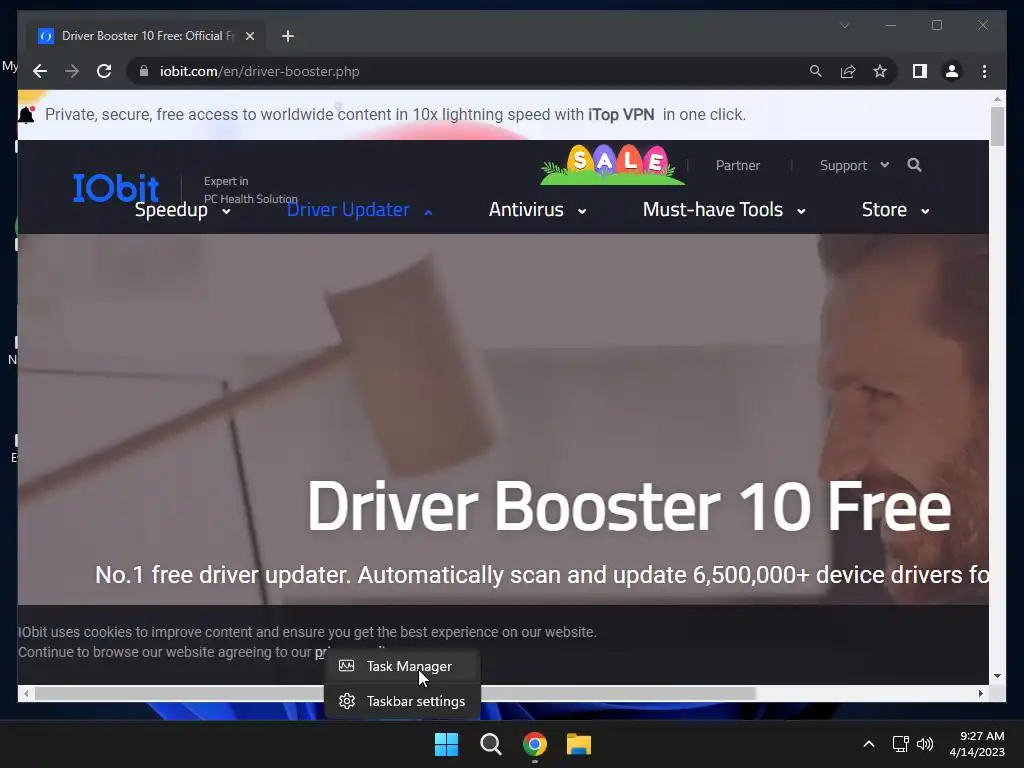Click the IObit site search icon
The width and height of the screenshot is (1024, 768).
(914, 165)
